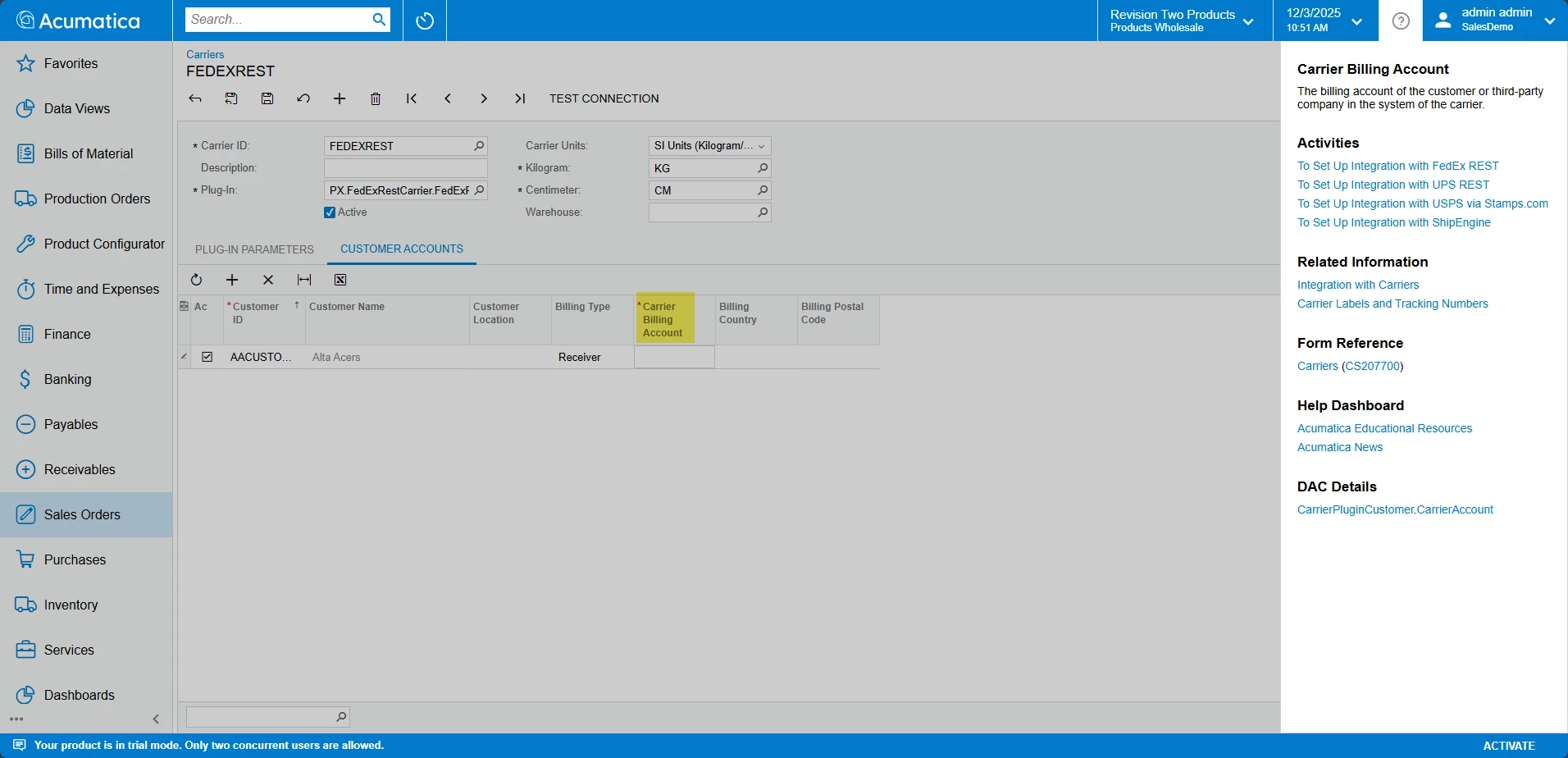Click Carrier Billing Account cell in AACUSTO row
Screen dimensions: 1568x758
pos(674,357)
